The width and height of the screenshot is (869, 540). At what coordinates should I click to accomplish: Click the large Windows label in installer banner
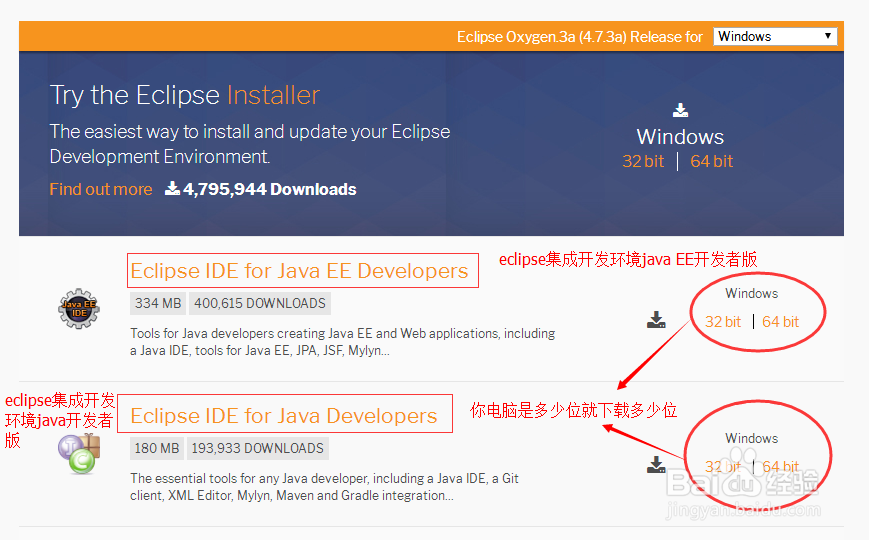click(x=680, y=137)
